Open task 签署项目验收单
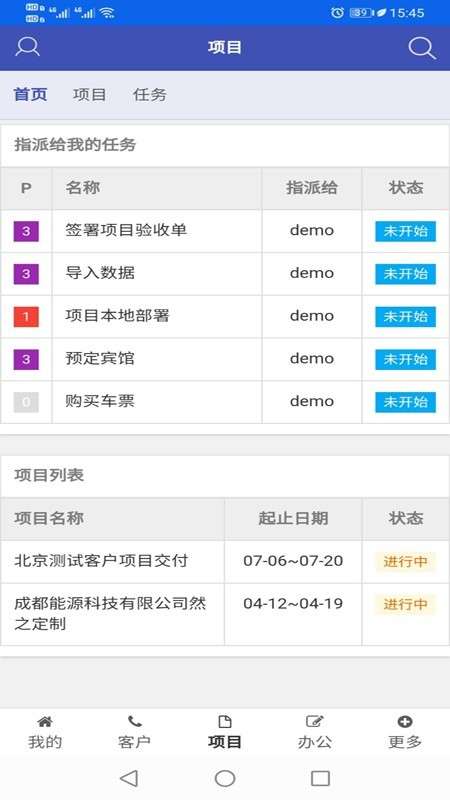 (126, 230)
